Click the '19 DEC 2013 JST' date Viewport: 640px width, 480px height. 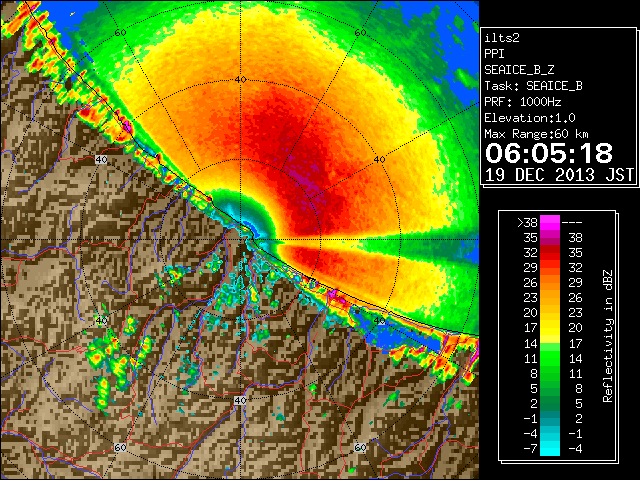tap(559, 175)
